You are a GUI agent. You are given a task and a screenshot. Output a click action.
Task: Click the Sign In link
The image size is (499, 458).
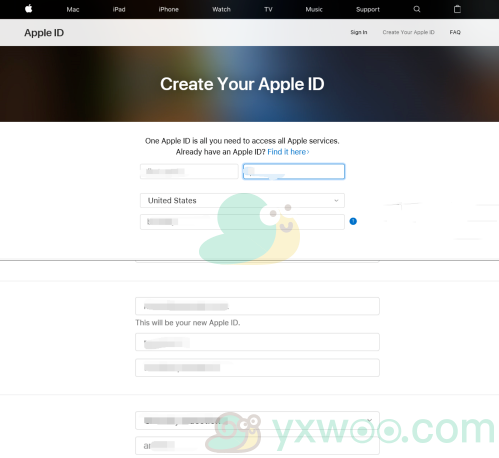pyautogui.click(x=359, y=32)
